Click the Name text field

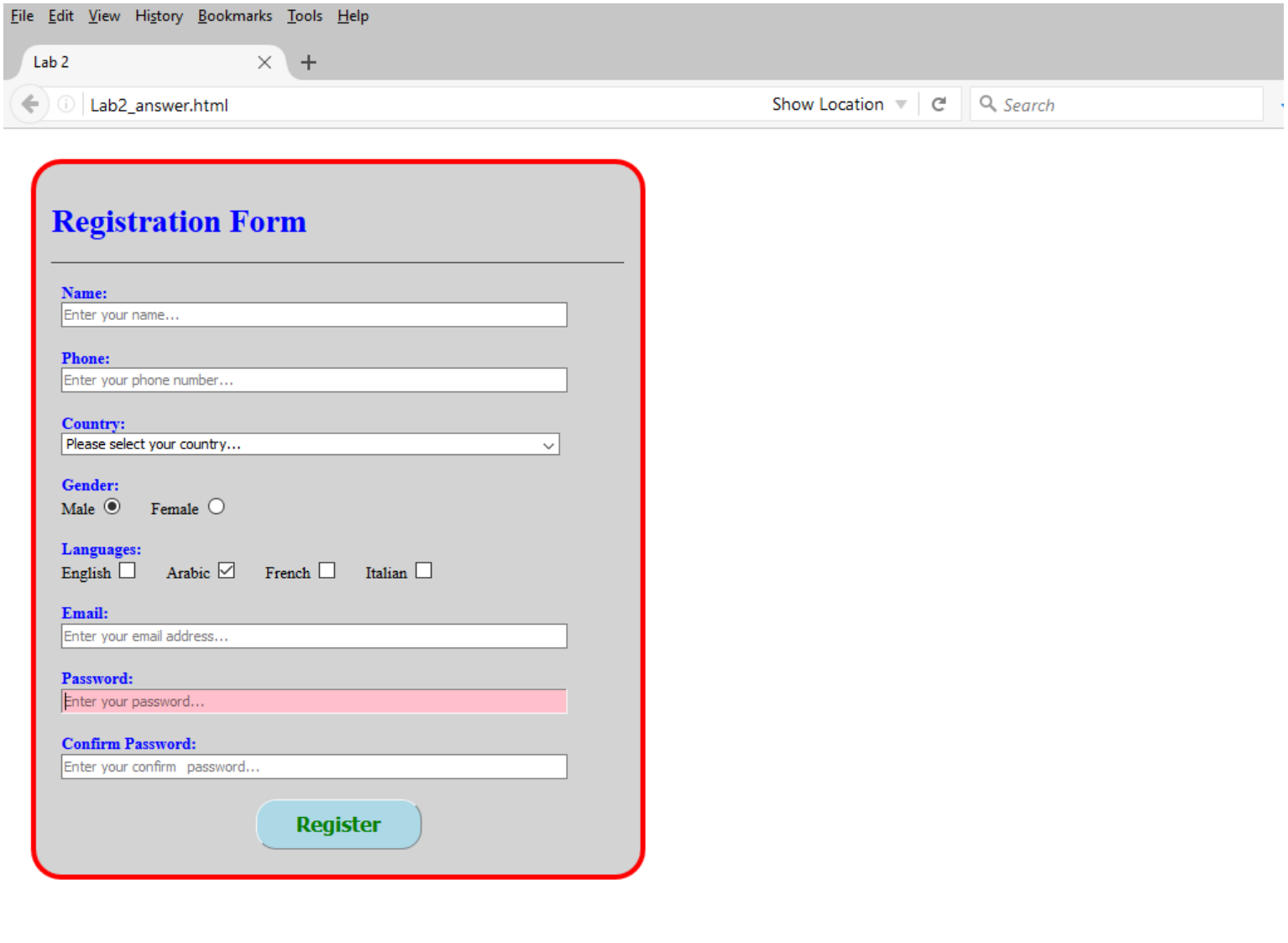[313, 314]
